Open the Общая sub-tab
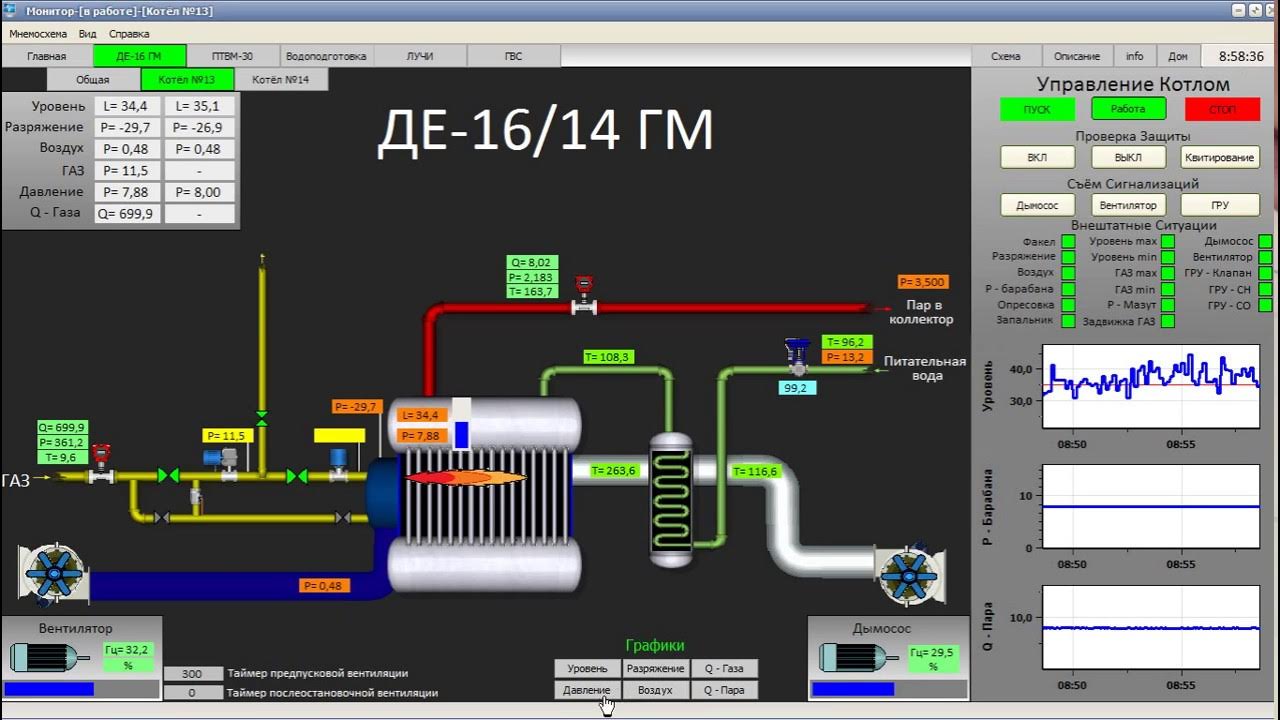This screenshot has width=1280, height=720. (93, 79)
